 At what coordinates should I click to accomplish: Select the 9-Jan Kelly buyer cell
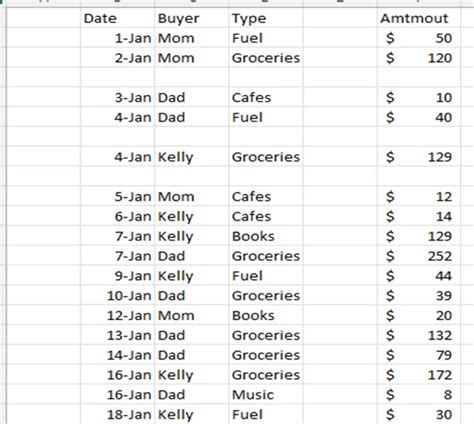click(x=192, y=276)
